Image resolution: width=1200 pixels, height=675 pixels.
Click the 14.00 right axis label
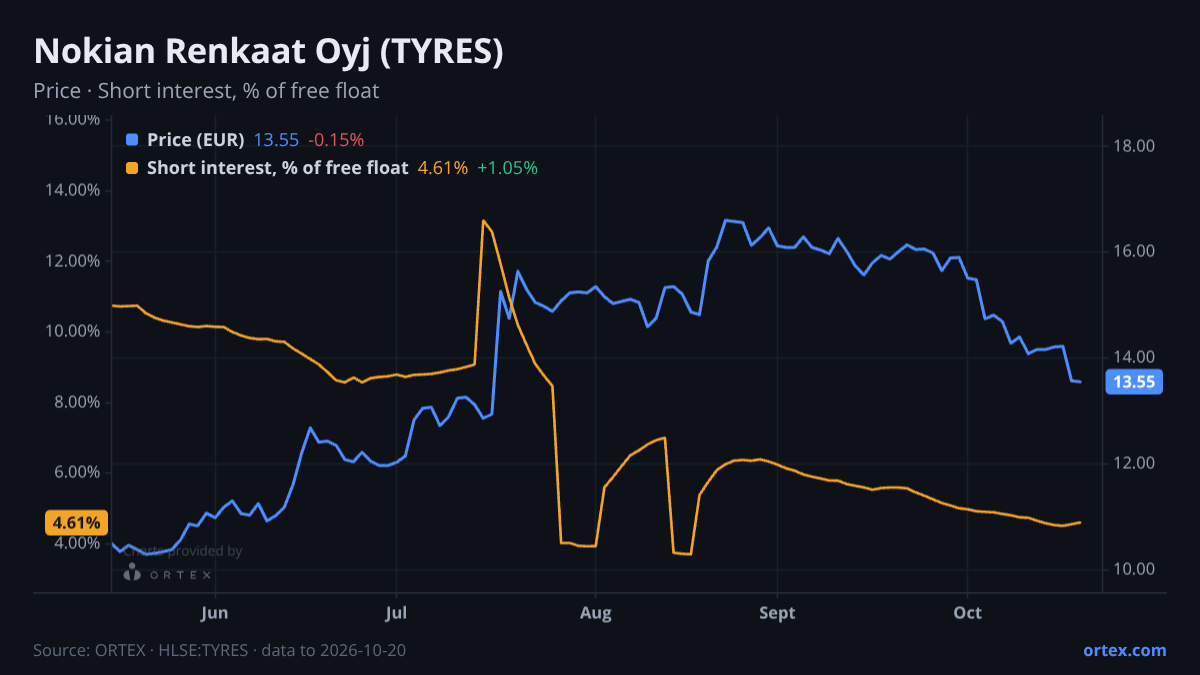(1134, 357)
